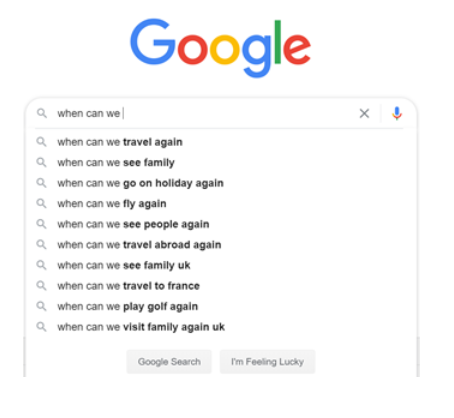Screen dimensions: 454x418
Task: Clear the search text with X icon
Action: click(364, 113)
